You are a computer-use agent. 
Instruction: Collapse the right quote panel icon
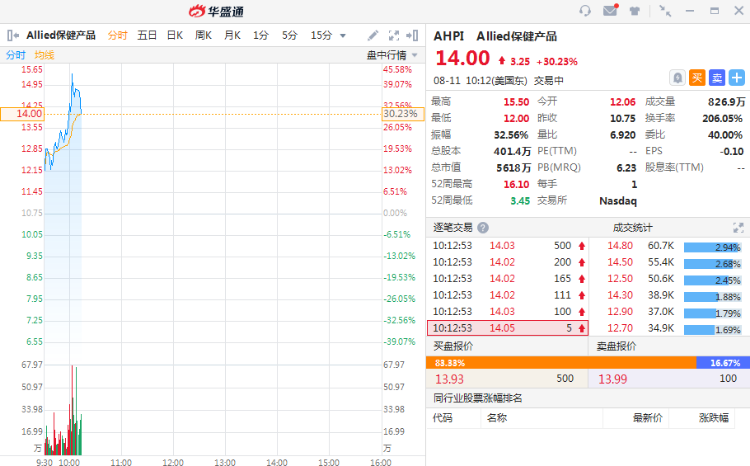[412, 35]
